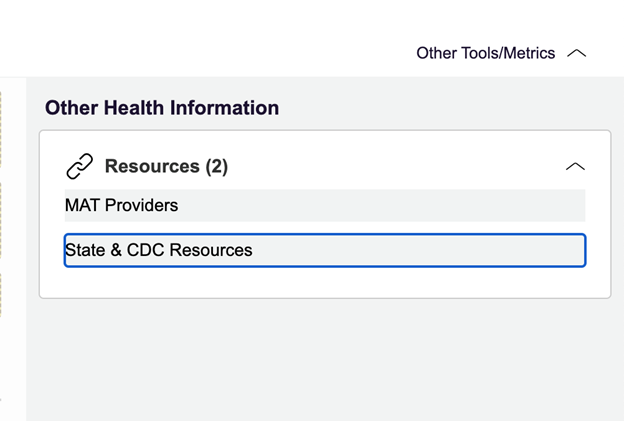Image resolution: width=624 pixels, height=421 pixels.
Task: Click the narrow white strip left of the gray panel
Action: 14,249
